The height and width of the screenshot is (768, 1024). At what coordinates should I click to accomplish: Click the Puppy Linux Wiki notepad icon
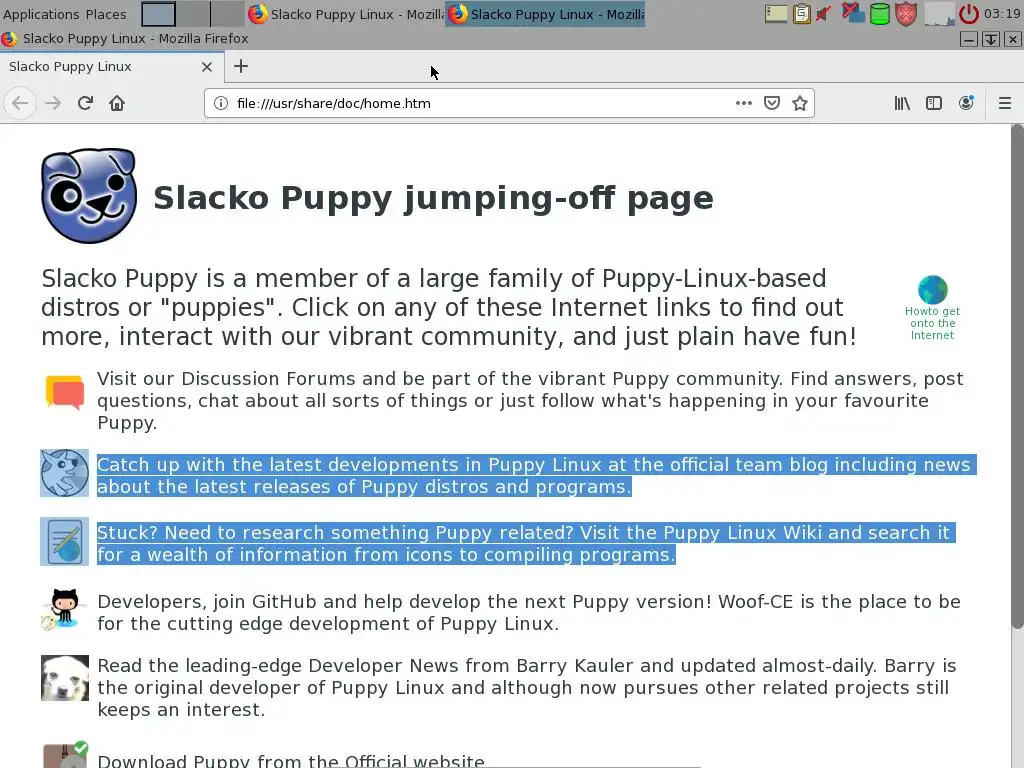coord(65,541)
